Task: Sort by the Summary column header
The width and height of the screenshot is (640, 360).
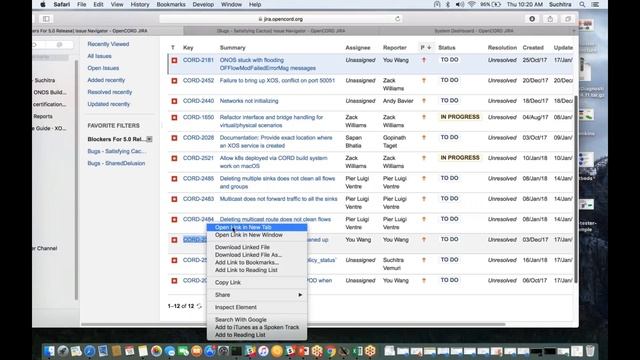Action: [233, 48]
